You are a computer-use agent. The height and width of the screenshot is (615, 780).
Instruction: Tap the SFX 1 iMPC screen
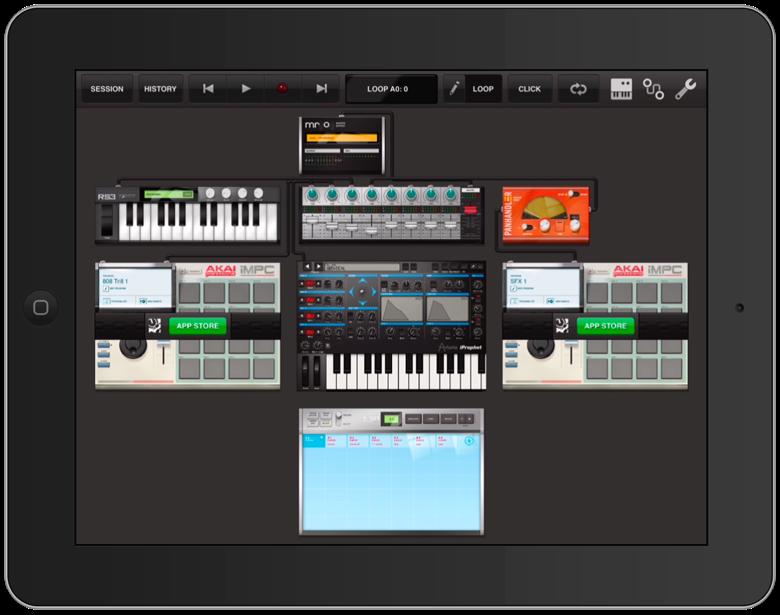(543, 287)
